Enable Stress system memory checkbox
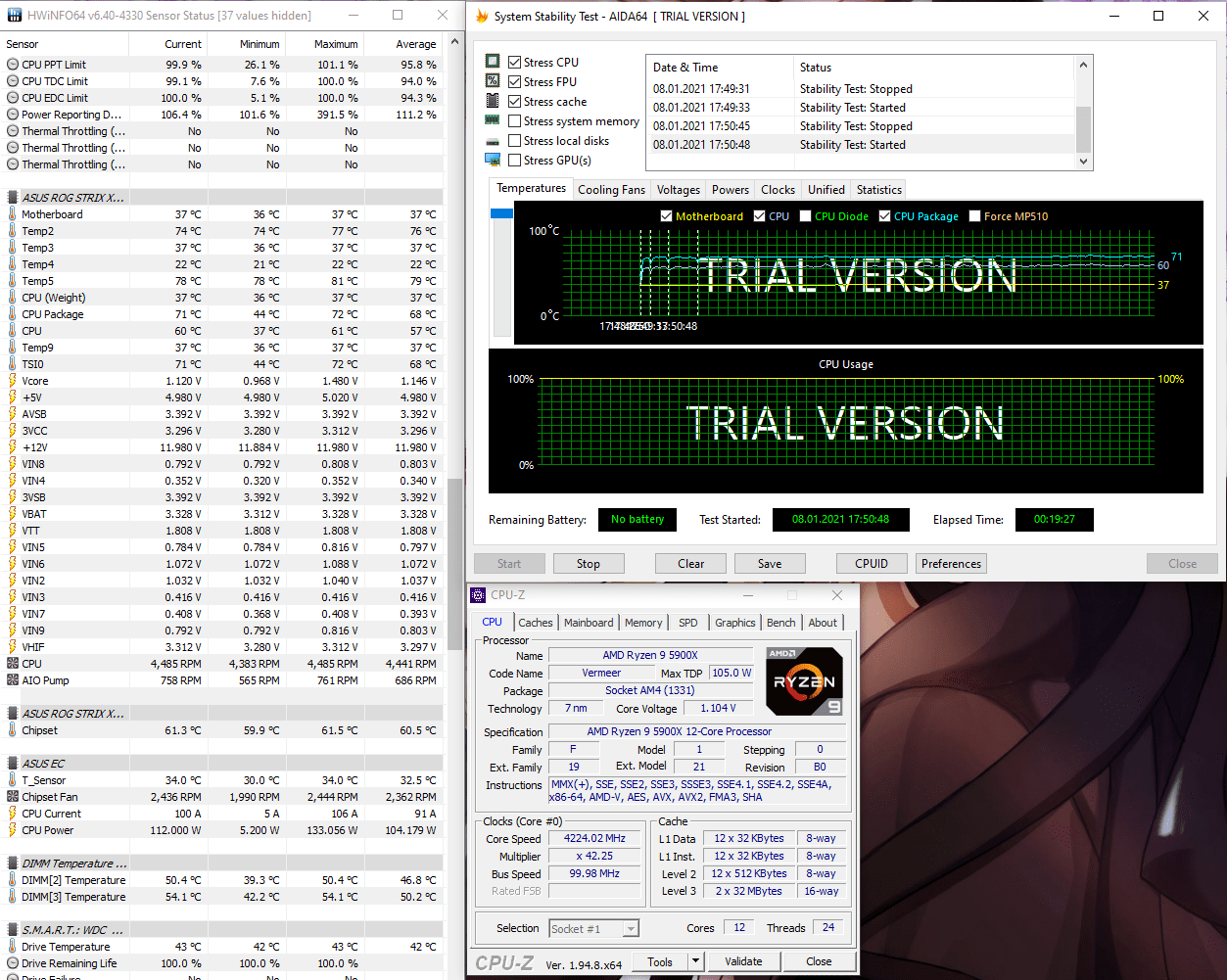The width and height of the screenshot is (1227, 980). 514,121
